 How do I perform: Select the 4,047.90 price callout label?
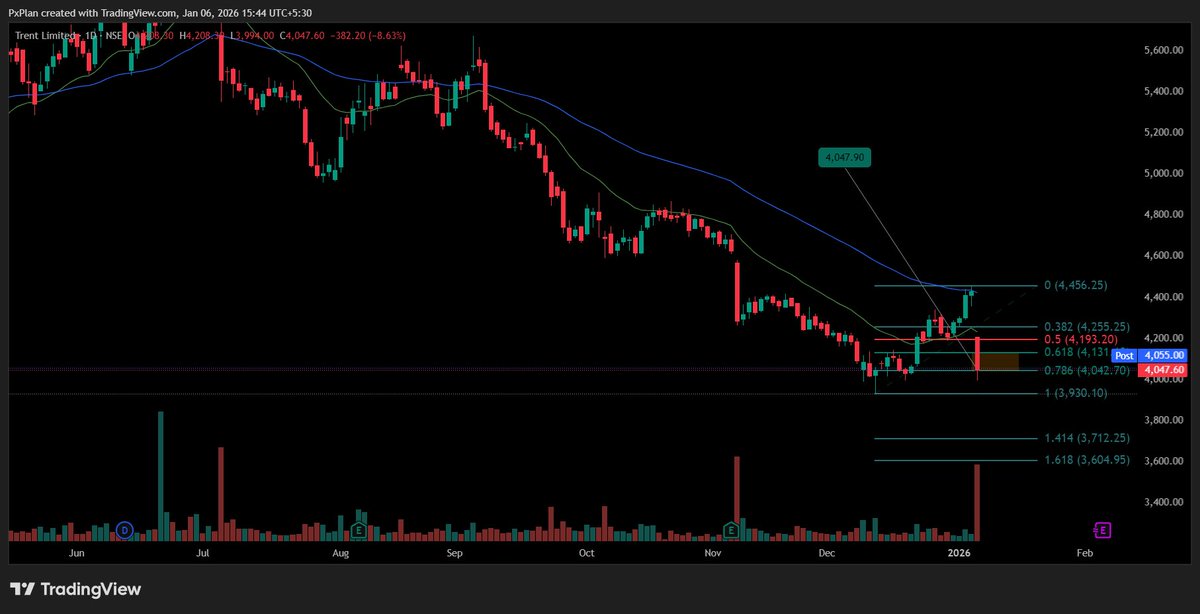[x=845, y=157]
